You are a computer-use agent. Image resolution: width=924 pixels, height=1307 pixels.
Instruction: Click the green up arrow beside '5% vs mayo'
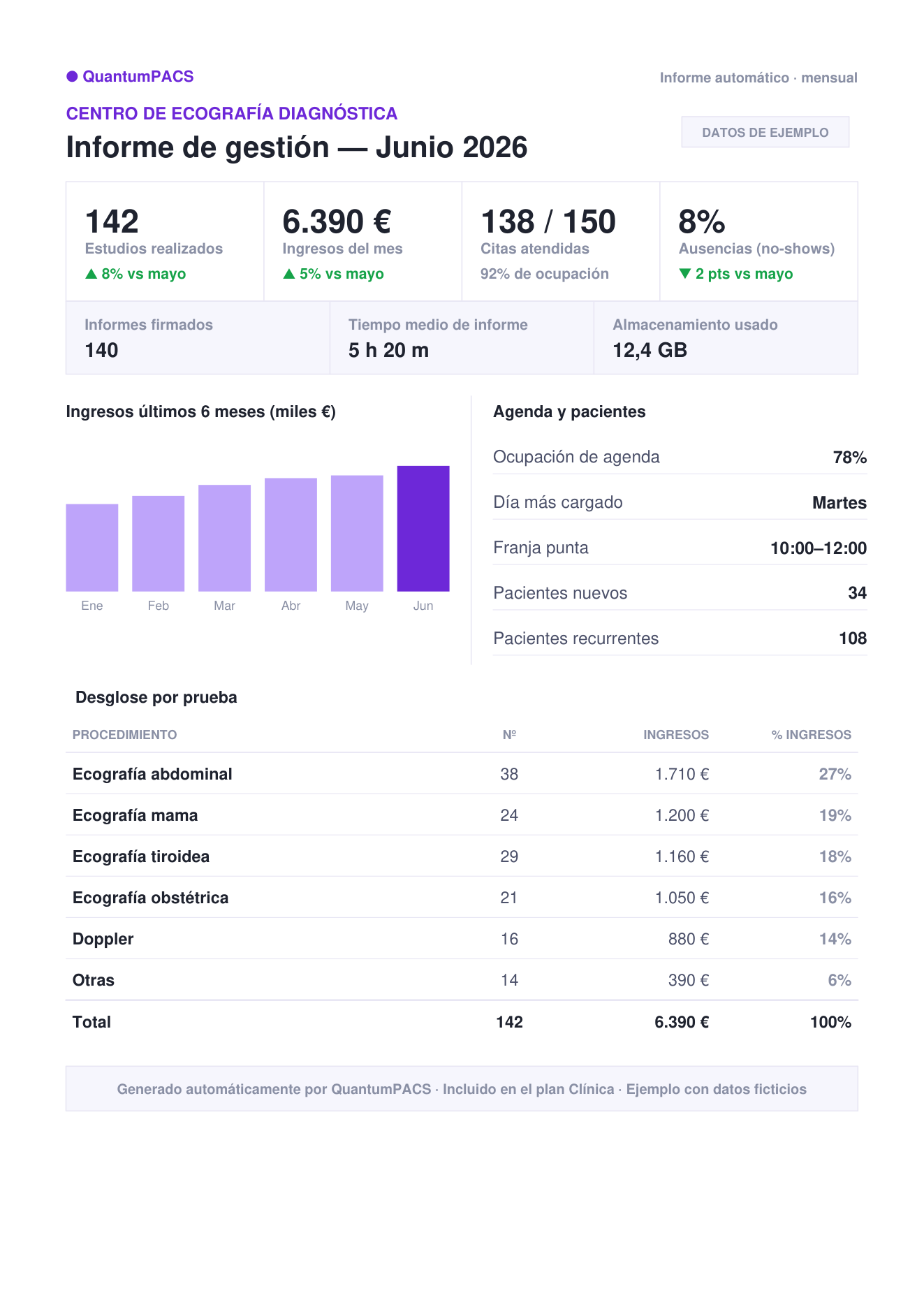pos(288,274)
